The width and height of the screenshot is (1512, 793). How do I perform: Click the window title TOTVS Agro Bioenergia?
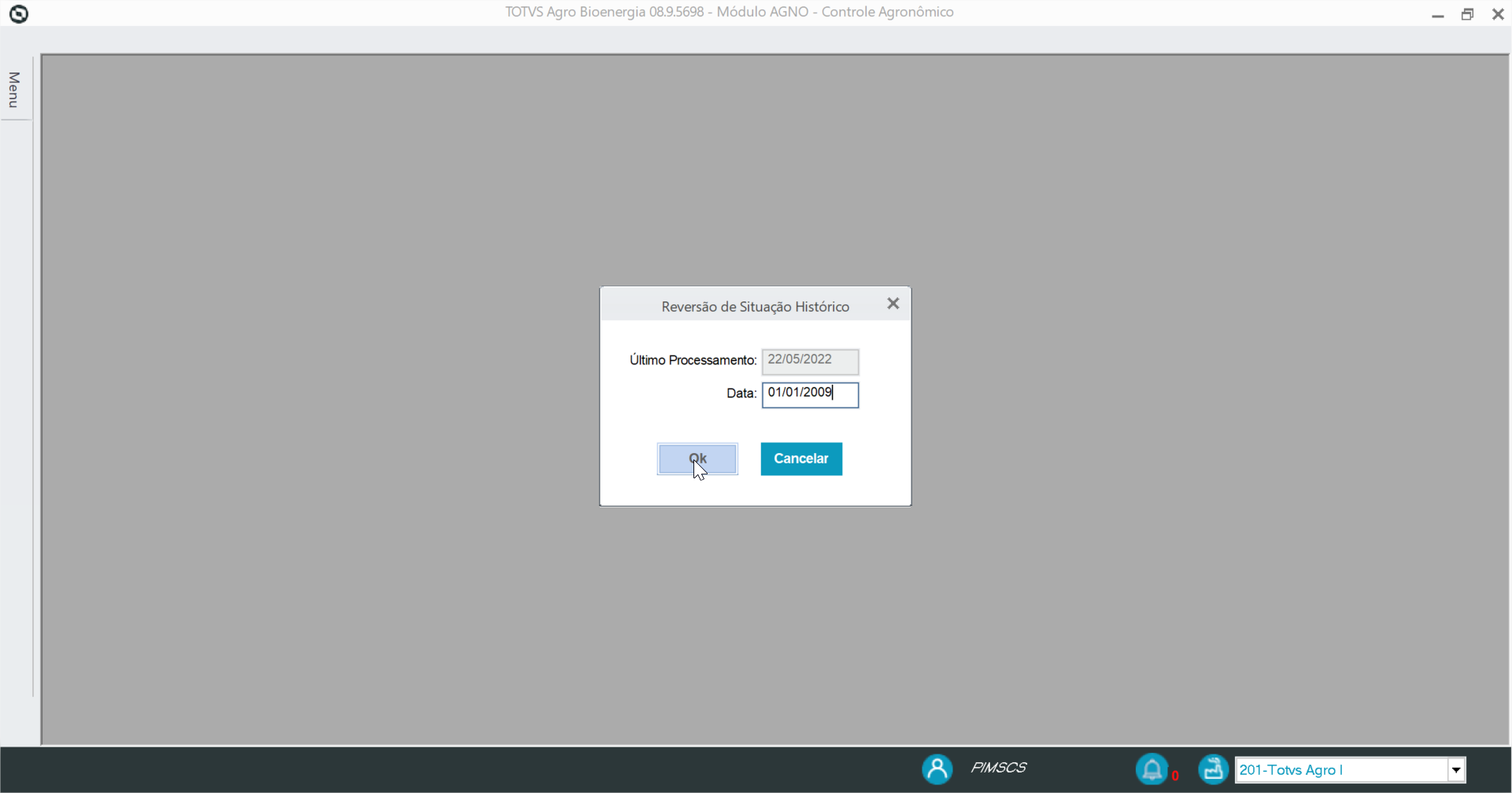(x=730, y=12)
